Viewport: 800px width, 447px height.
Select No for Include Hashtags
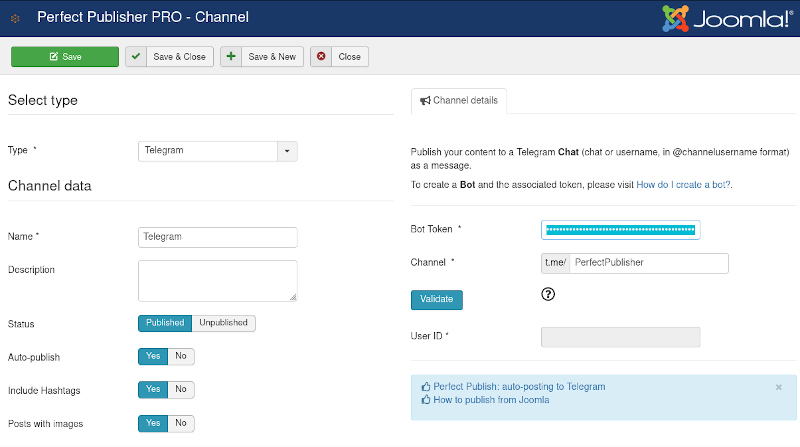pyautogui.click(x=181, y=389)
